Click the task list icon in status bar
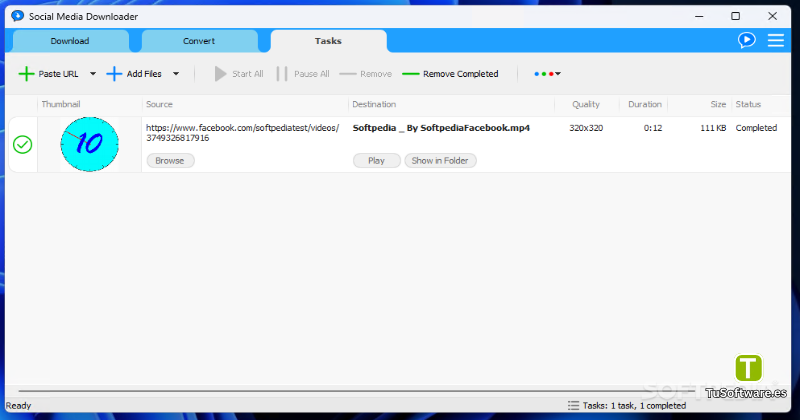800x420 pixels. 573,406
